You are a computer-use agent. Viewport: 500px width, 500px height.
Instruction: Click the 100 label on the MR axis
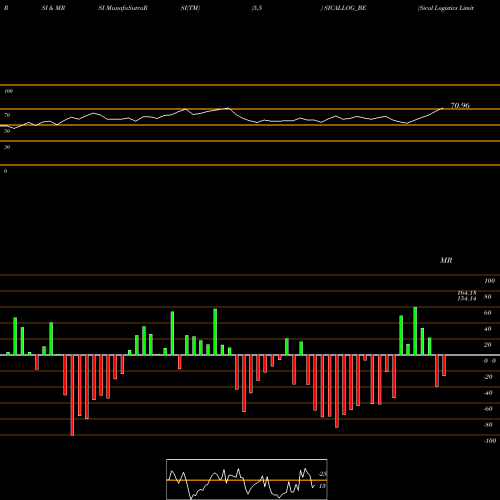pyautogui.click(x=489, y=281)
